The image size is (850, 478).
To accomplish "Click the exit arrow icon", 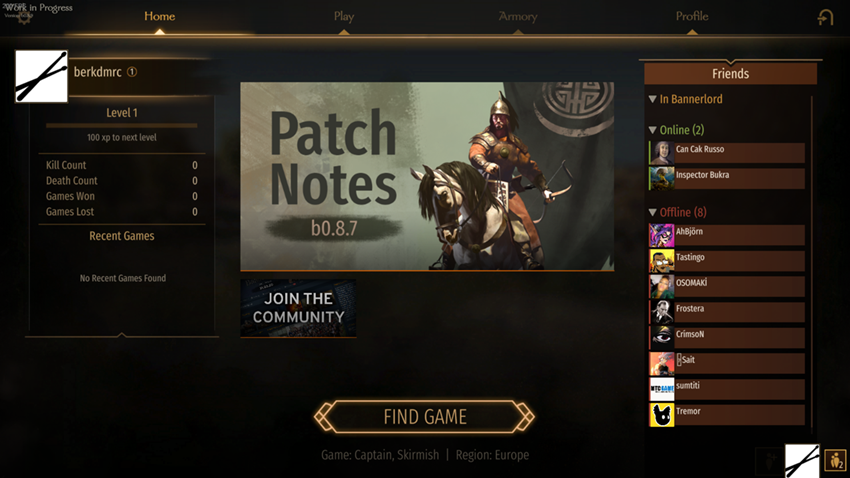I will (x=826, y=17).
